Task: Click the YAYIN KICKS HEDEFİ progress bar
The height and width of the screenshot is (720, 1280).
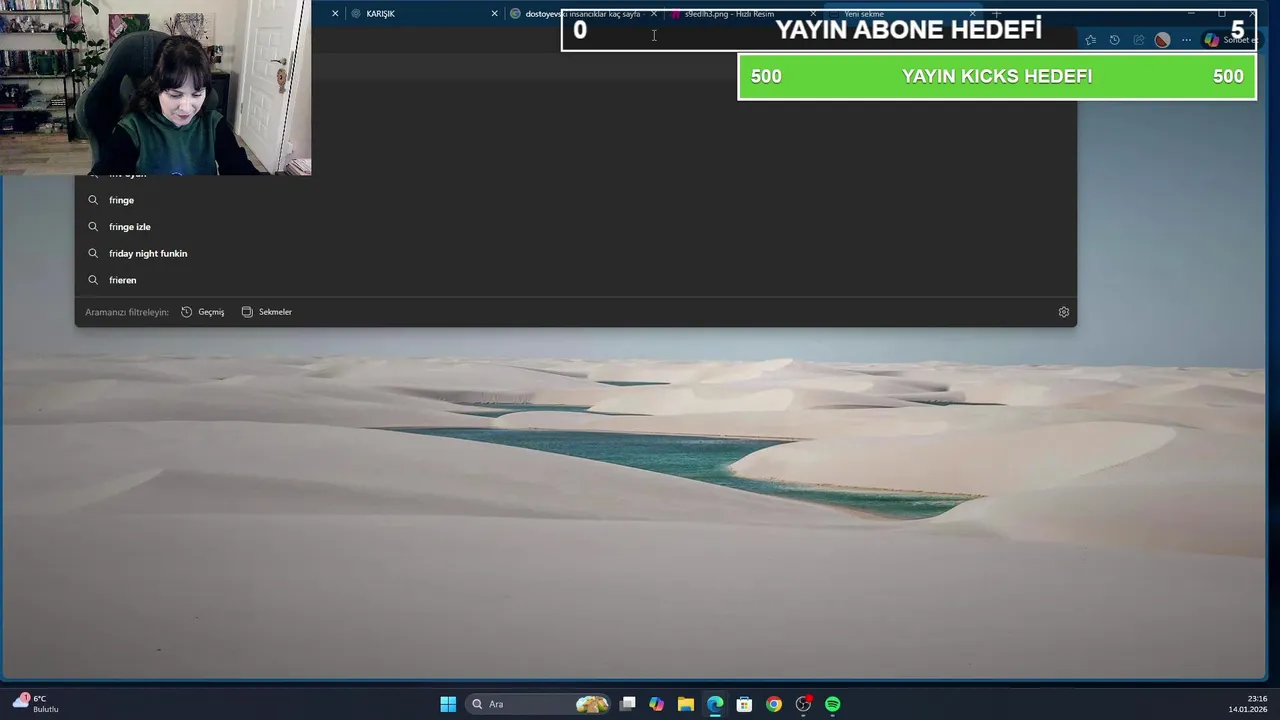Action: pyautogui.click(x=997, y=76)
